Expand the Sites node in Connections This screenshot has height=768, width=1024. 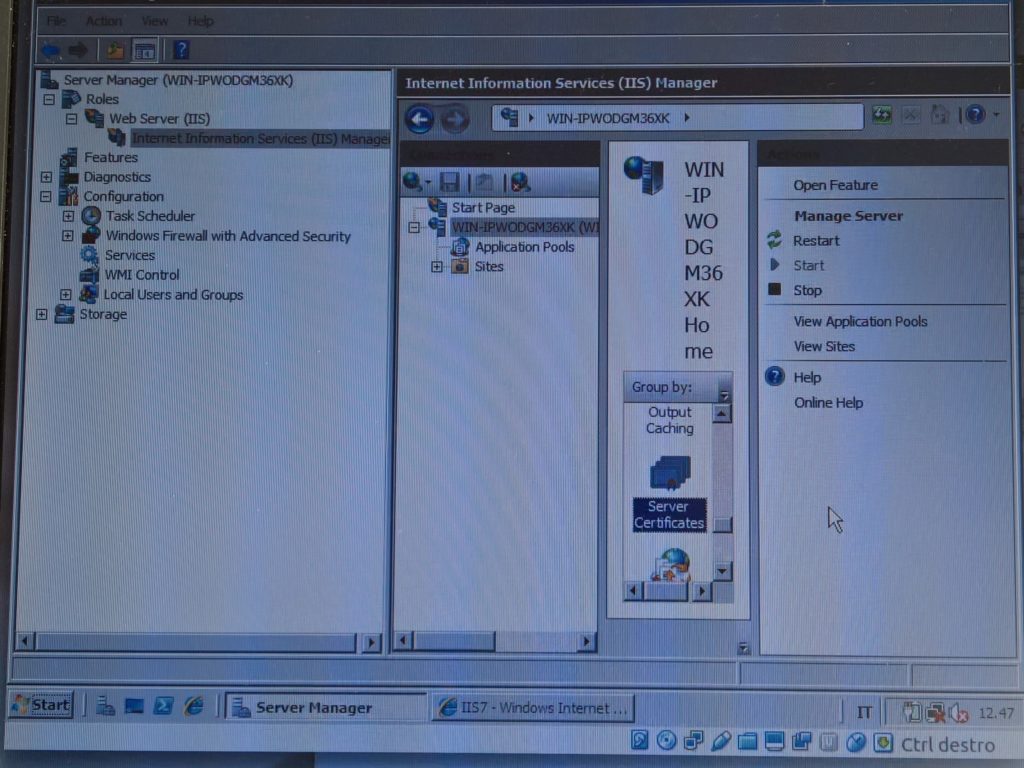pyautogui.click(x=437, y=266)
